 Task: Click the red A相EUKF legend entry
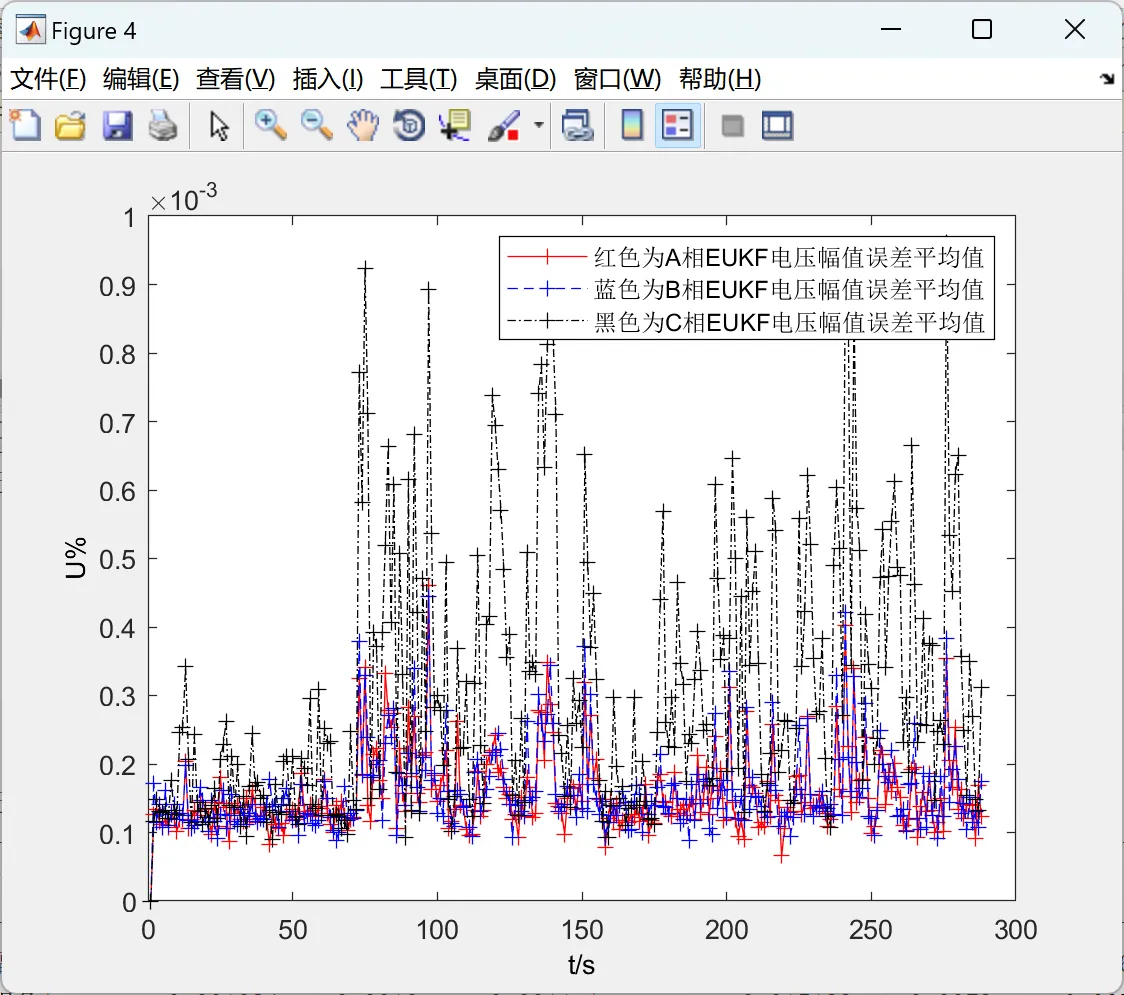(746, 257)
